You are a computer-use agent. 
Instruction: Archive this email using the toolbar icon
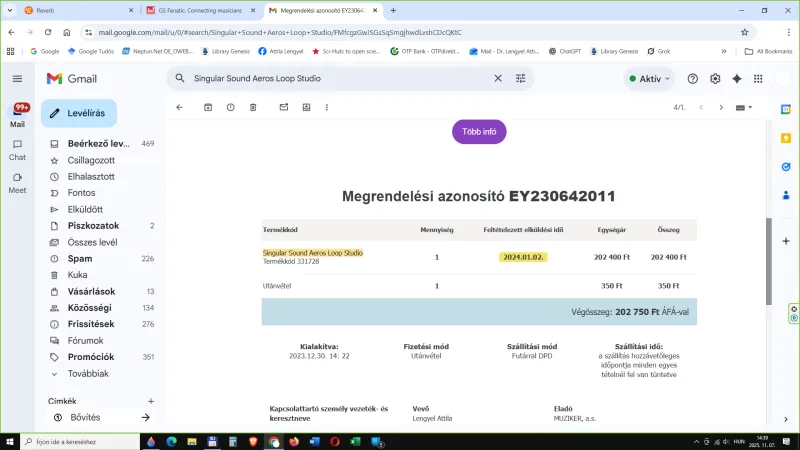[x=208, y=107]
